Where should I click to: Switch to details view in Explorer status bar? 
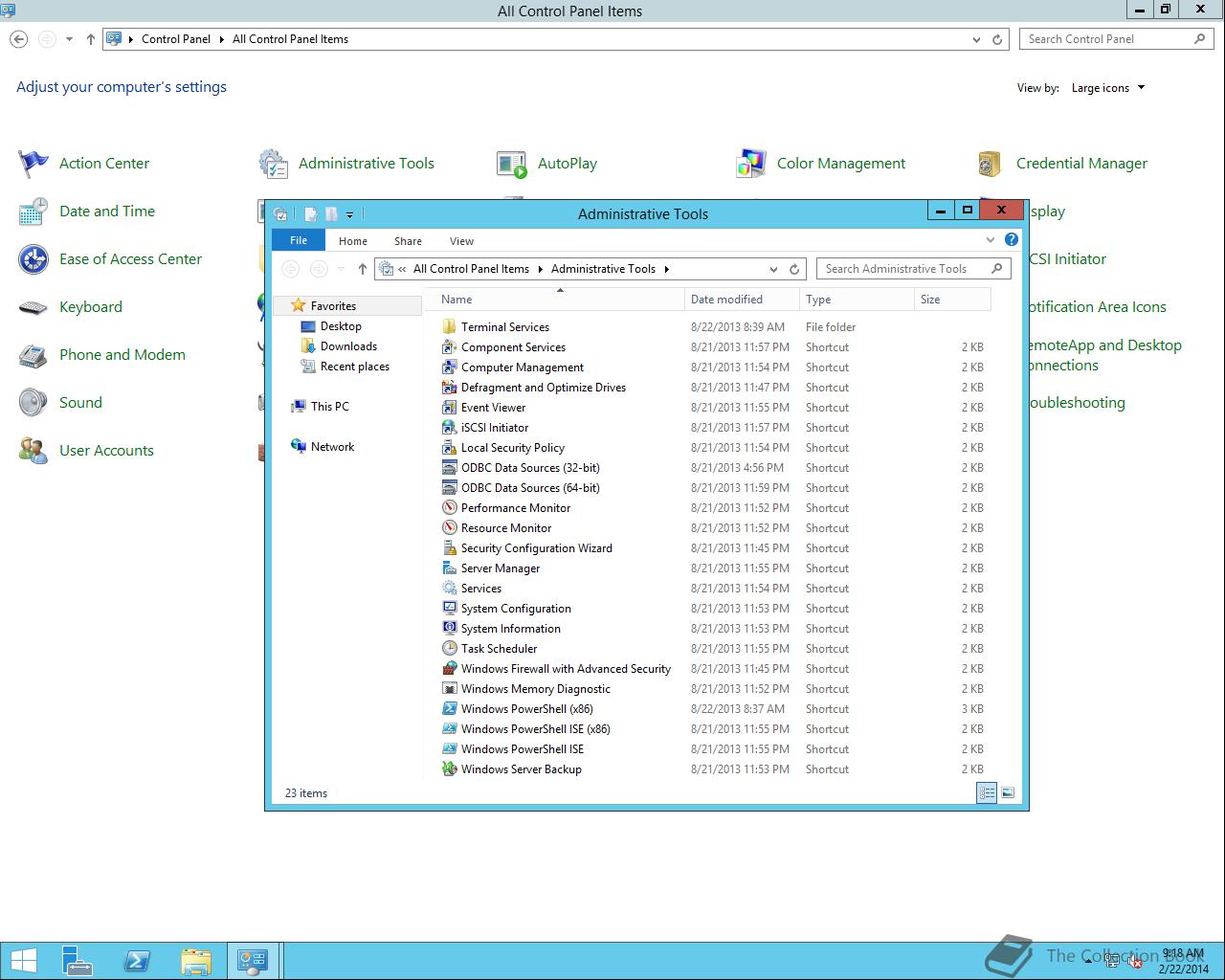point(987,792)
